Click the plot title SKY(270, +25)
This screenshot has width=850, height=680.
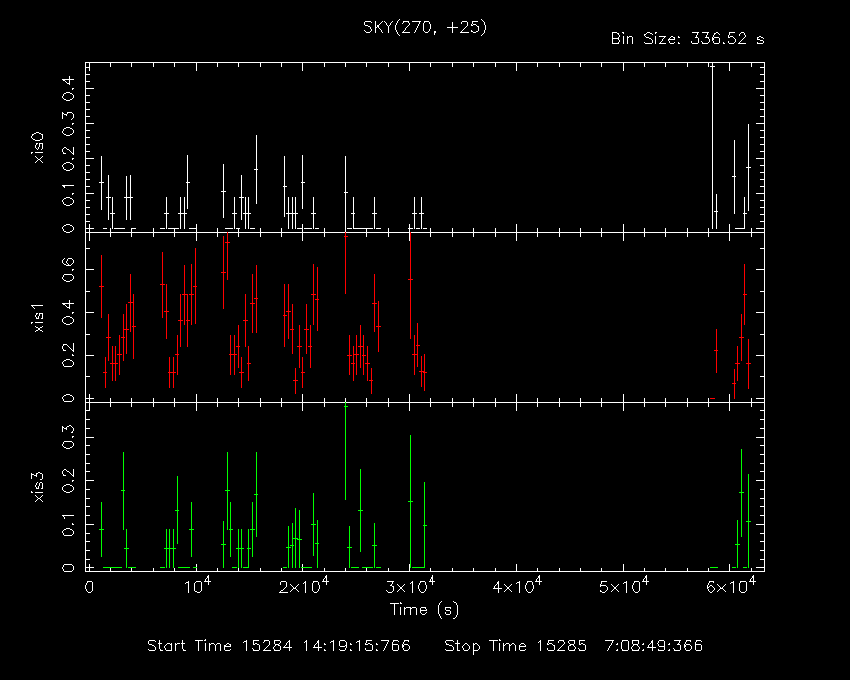point(424,27)
